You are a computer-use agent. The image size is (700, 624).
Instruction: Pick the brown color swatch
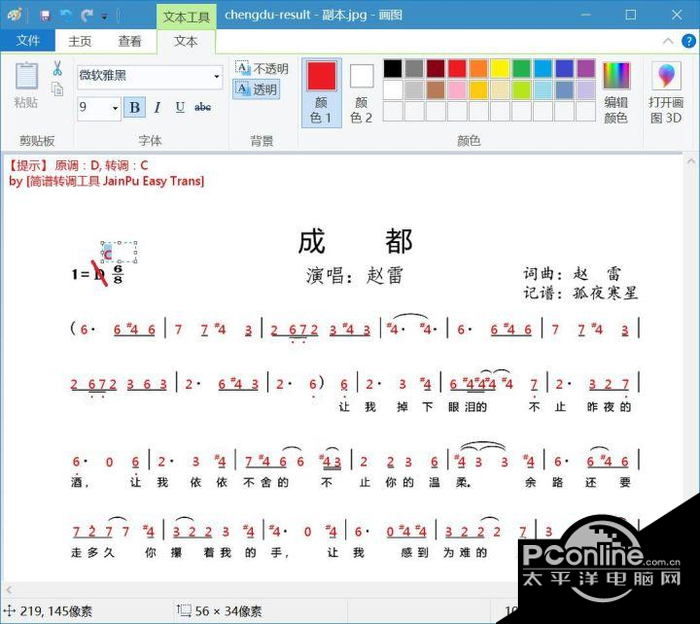pyautogui.click(x=436, y=90)
